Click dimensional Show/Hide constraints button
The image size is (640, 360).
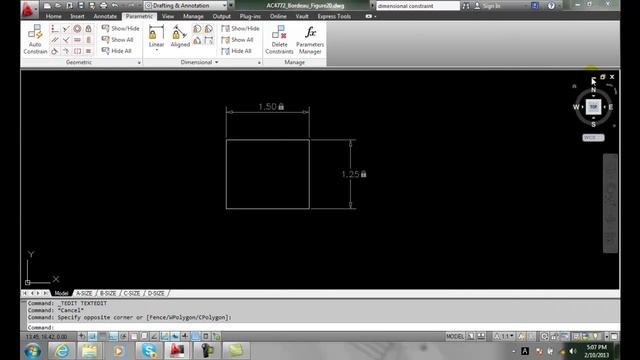pyautogui.click(x=240, y=28)
